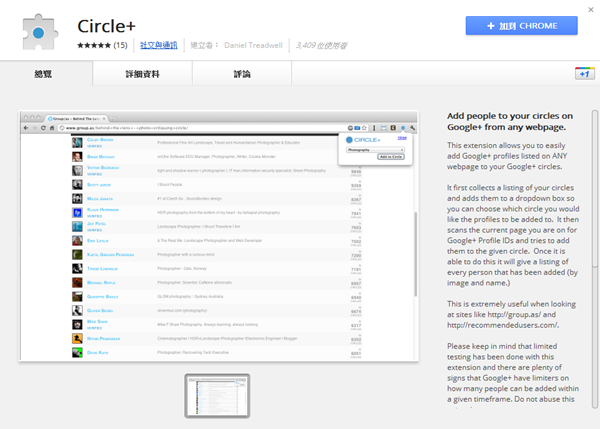Image resolution: width=600 pixels, height=429 pixels.
Task: Open the large extension screenshot preview
Action: 219,236
